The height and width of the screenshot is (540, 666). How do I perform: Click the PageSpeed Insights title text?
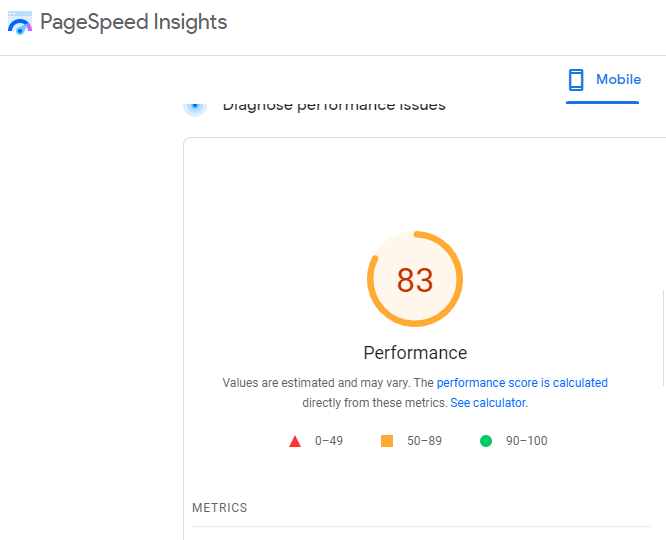pos(133,22)
